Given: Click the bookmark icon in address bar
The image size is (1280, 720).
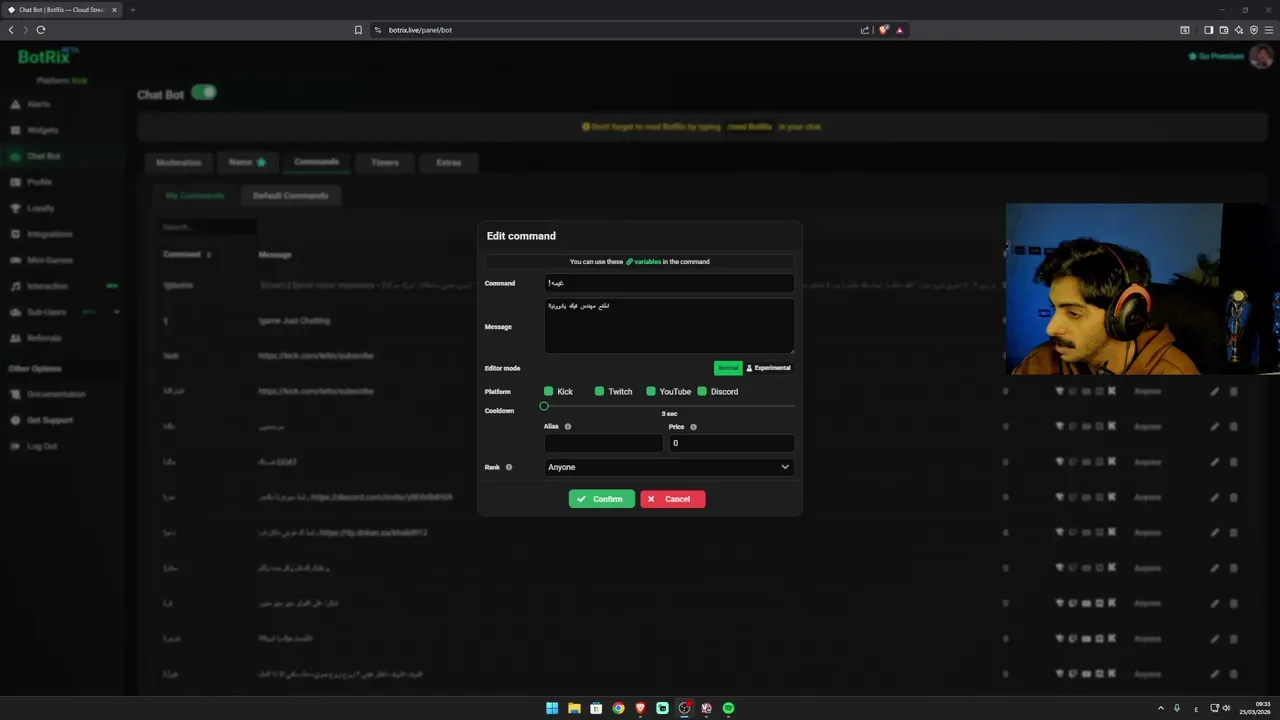Looking at the screenshot, I should pyautogui.click(x=358, y=30).
